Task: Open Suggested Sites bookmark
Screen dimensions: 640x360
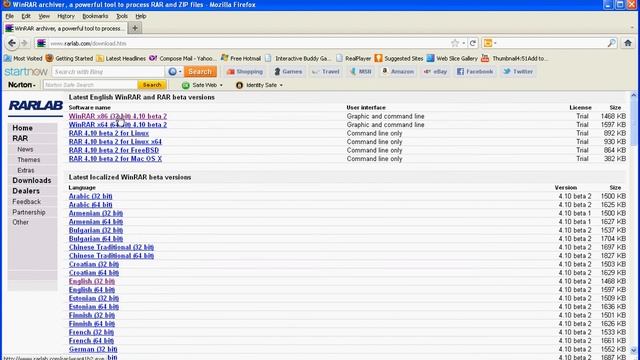Action: pos(399,58)
